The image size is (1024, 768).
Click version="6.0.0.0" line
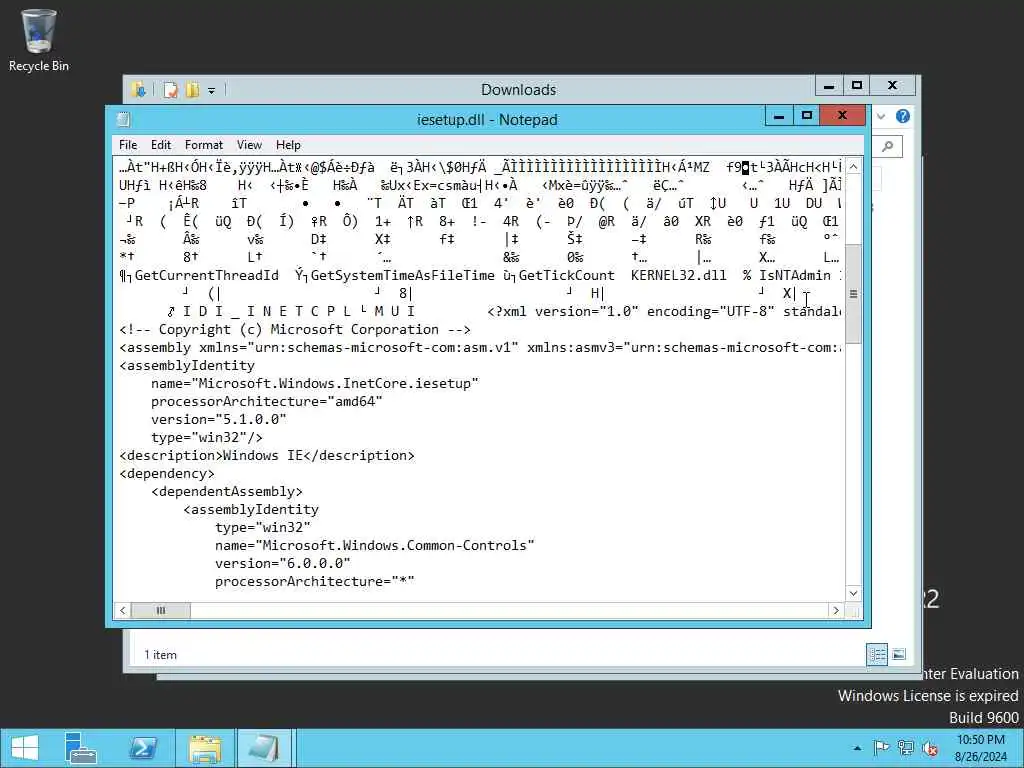tap(283, 563)
